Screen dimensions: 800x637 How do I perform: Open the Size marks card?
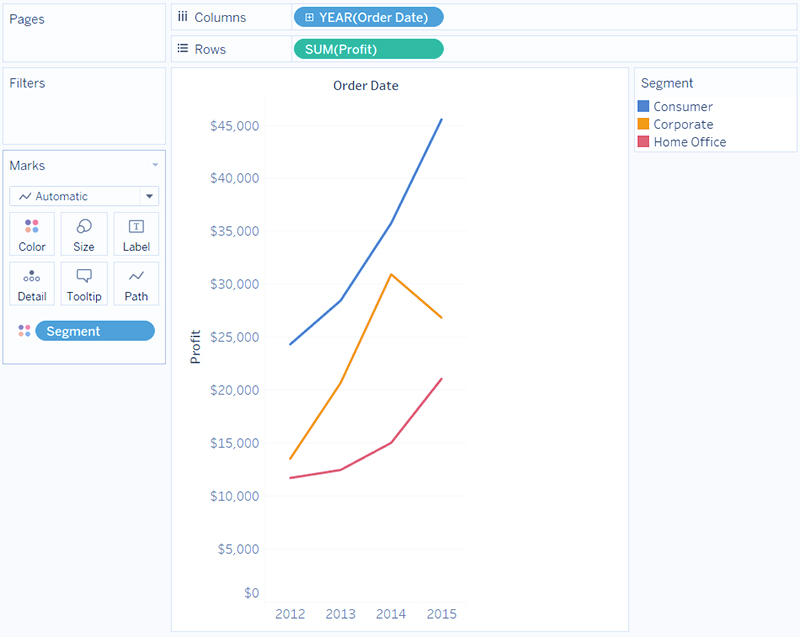(84, 234)
